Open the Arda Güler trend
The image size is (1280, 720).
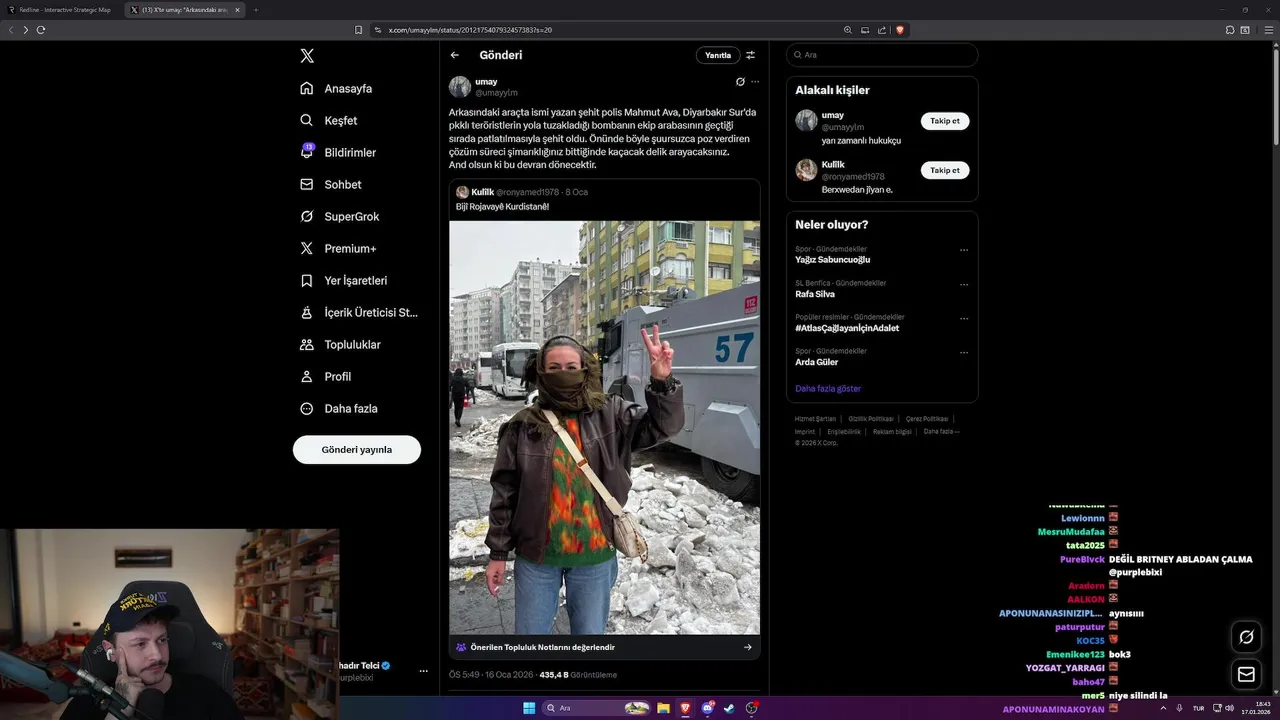817,362
